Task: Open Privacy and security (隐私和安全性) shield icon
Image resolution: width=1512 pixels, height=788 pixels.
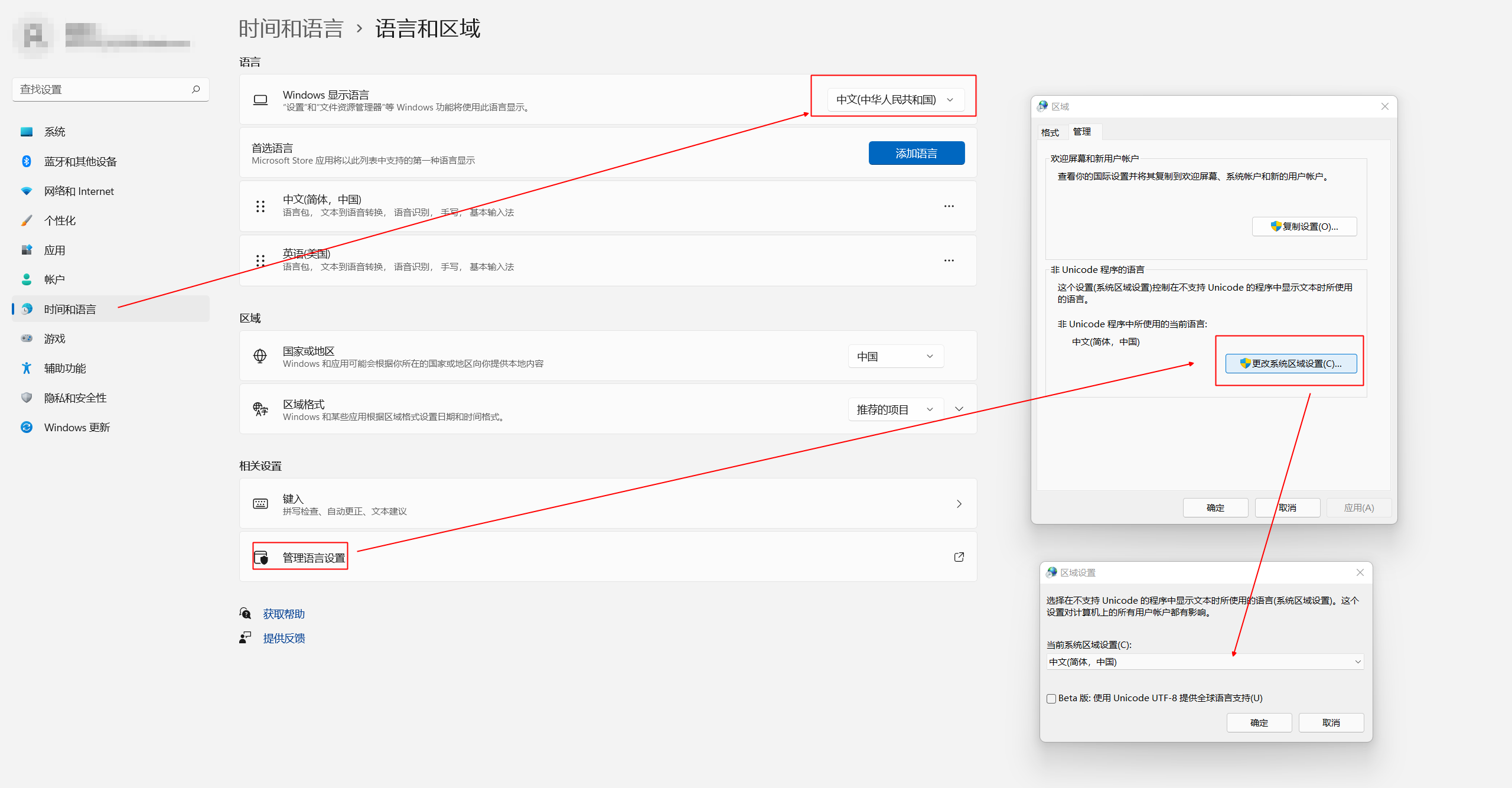Action: pyautogui.click(x=27, y=398)
